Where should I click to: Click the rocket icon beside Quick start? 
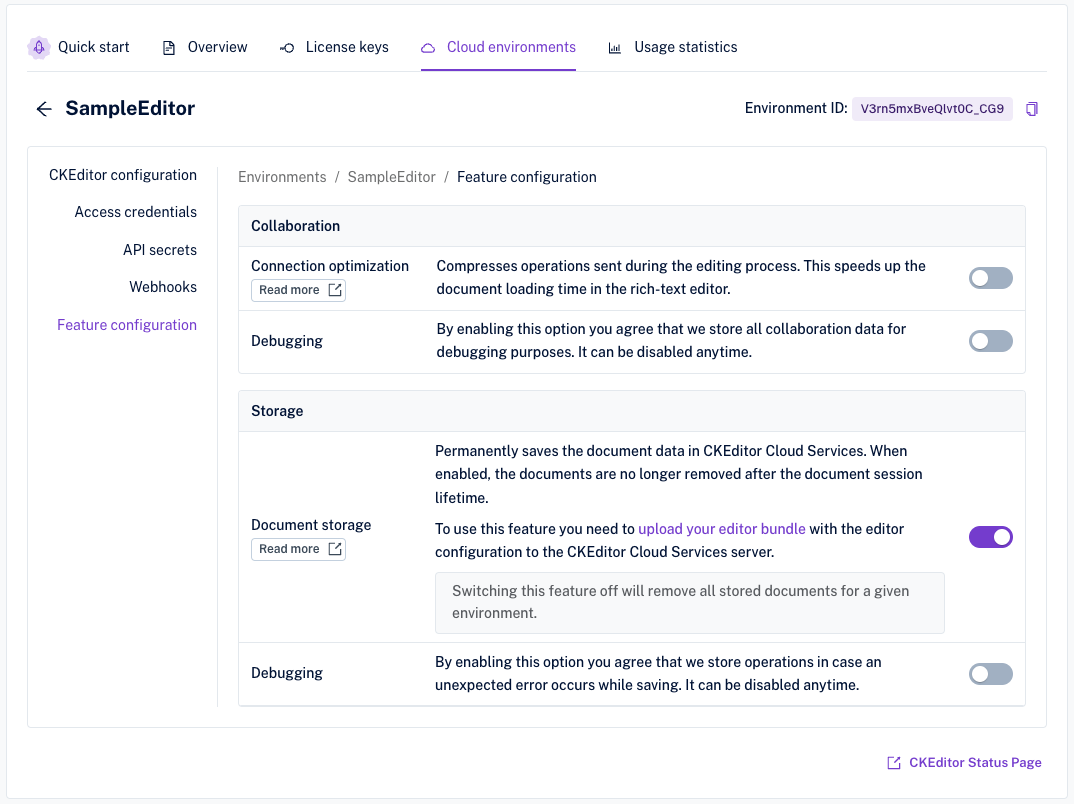pos(39,47)
